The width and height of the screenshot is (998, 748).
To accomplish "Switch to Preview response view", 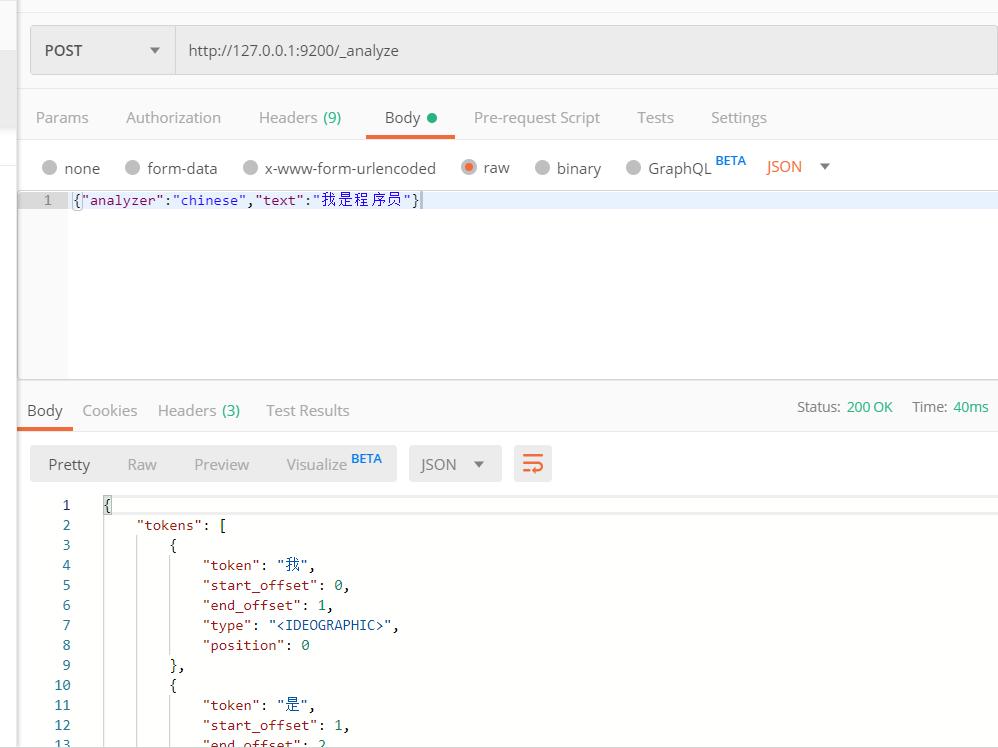I will pyautogui.click(x=221, y=465).
